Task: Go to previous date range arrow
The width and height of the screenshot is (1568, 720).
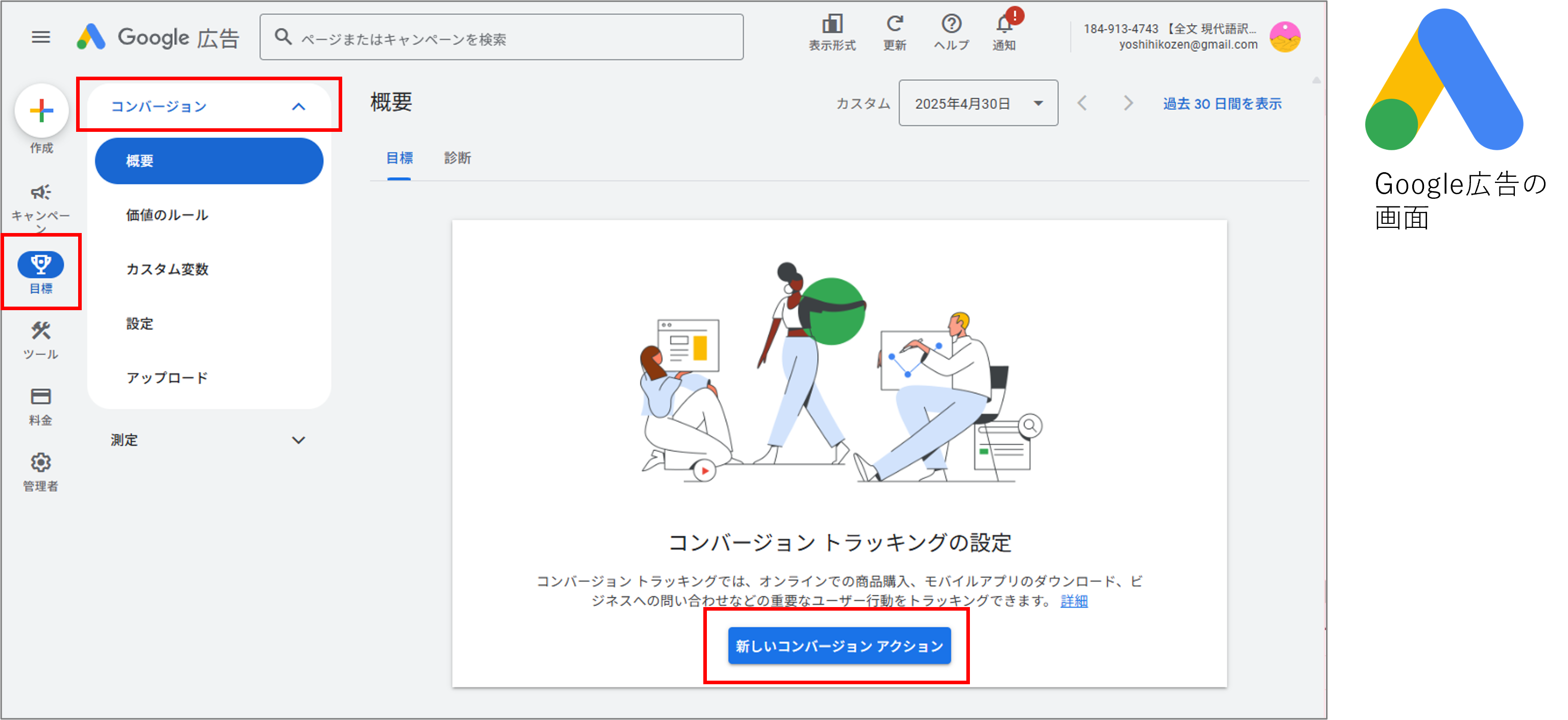Action: click(1082, 103)
